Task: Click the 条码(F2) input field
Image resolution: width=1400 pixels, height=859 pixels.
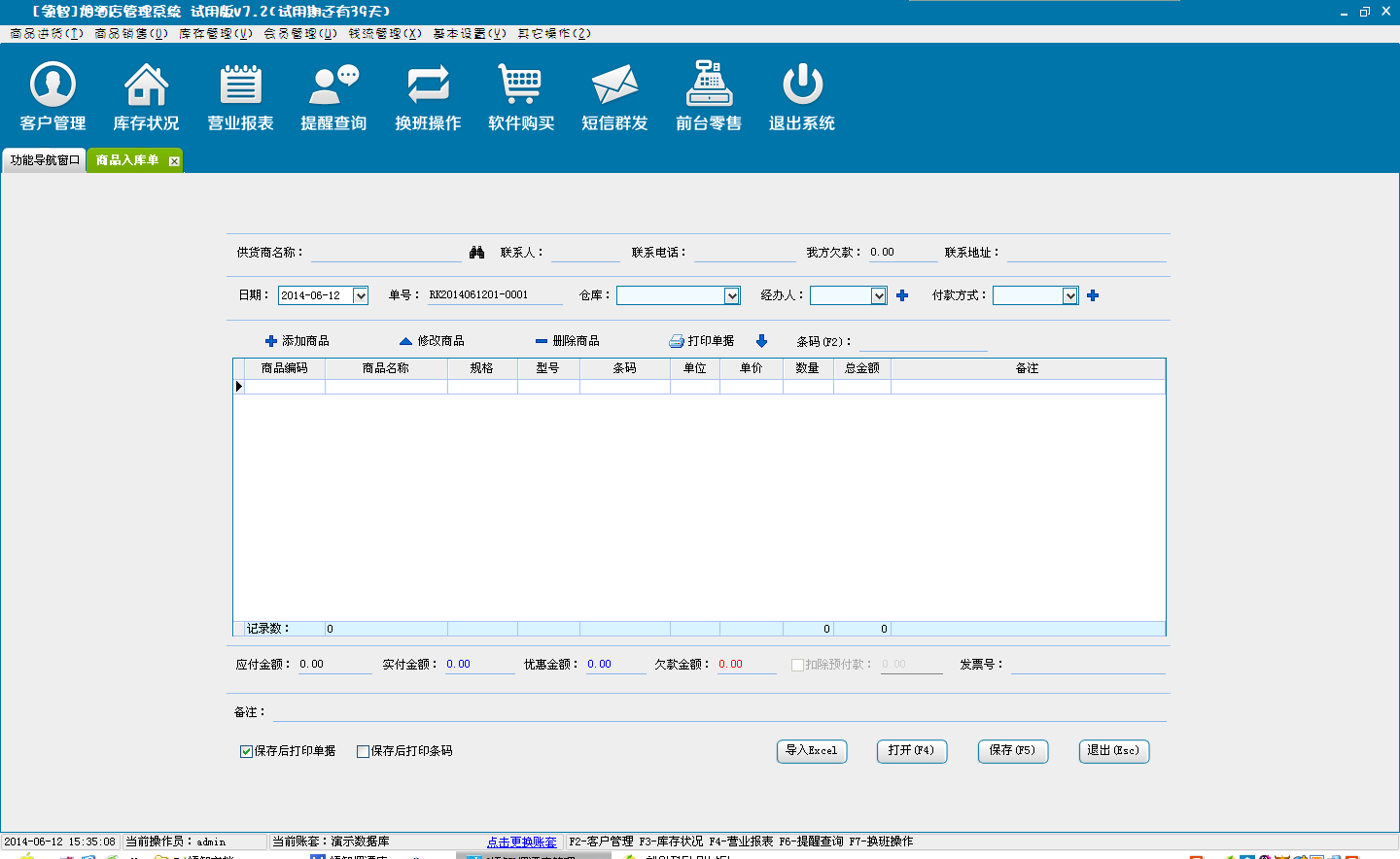Action: pos(923,342)
